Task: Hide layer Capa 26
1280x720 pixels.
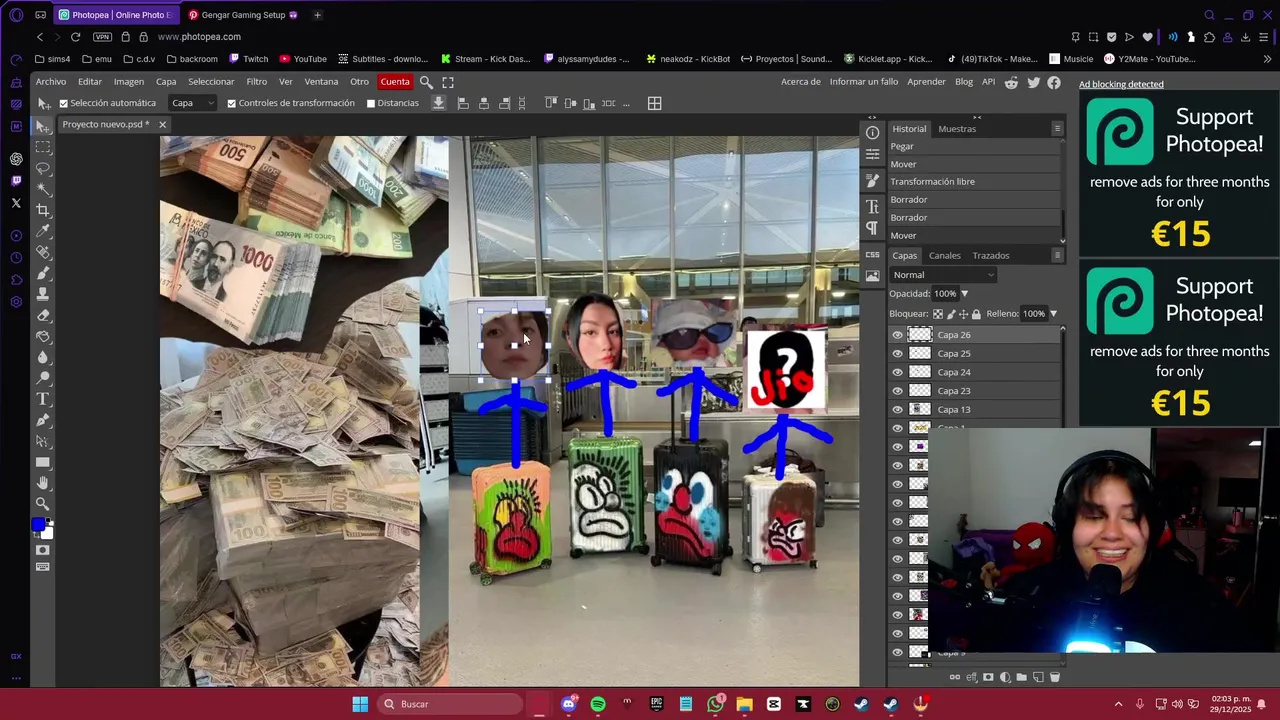Action: point(897,335)
